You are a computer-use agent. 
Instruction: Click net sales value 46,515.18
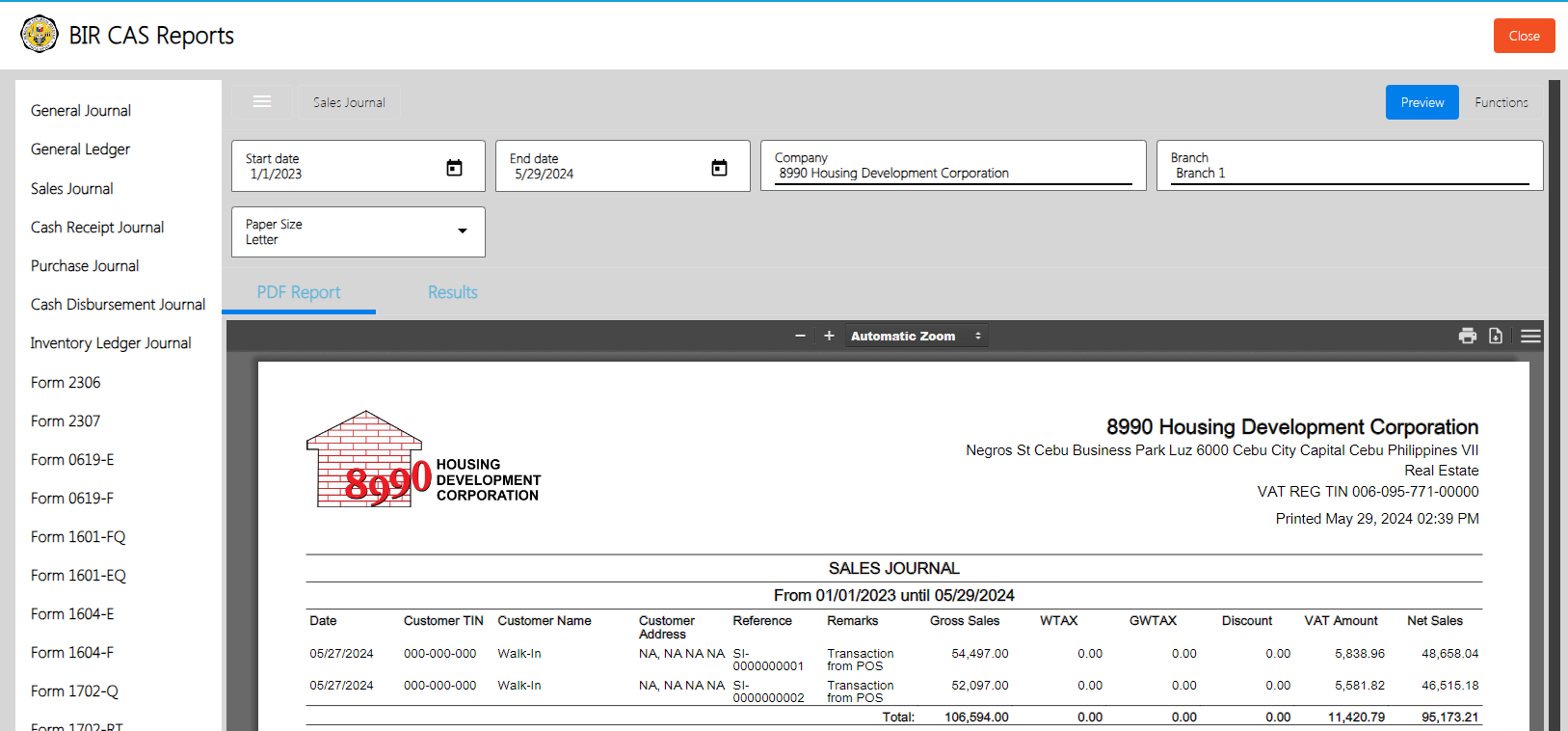click(x=1450, y=686)
